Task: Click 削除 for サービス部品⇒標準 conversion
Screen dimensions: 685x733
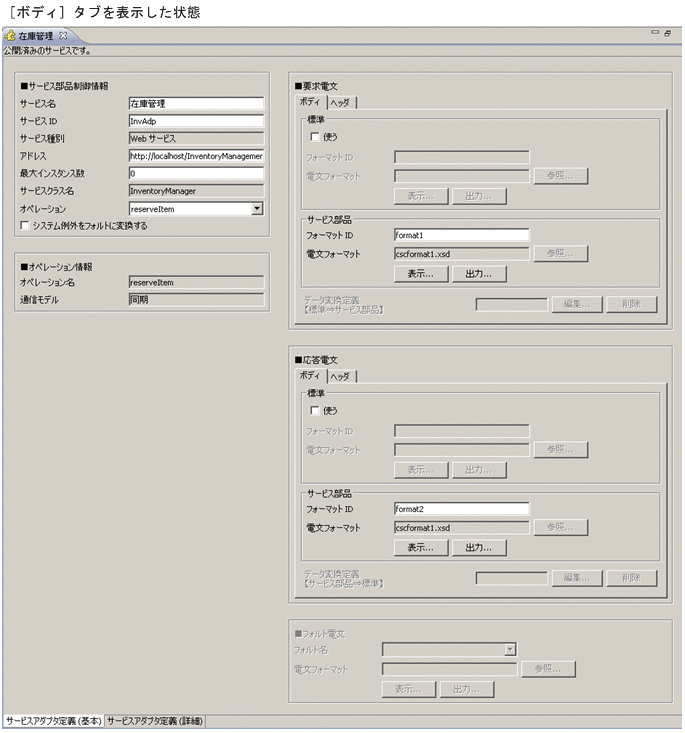Action: pos(632,578)
